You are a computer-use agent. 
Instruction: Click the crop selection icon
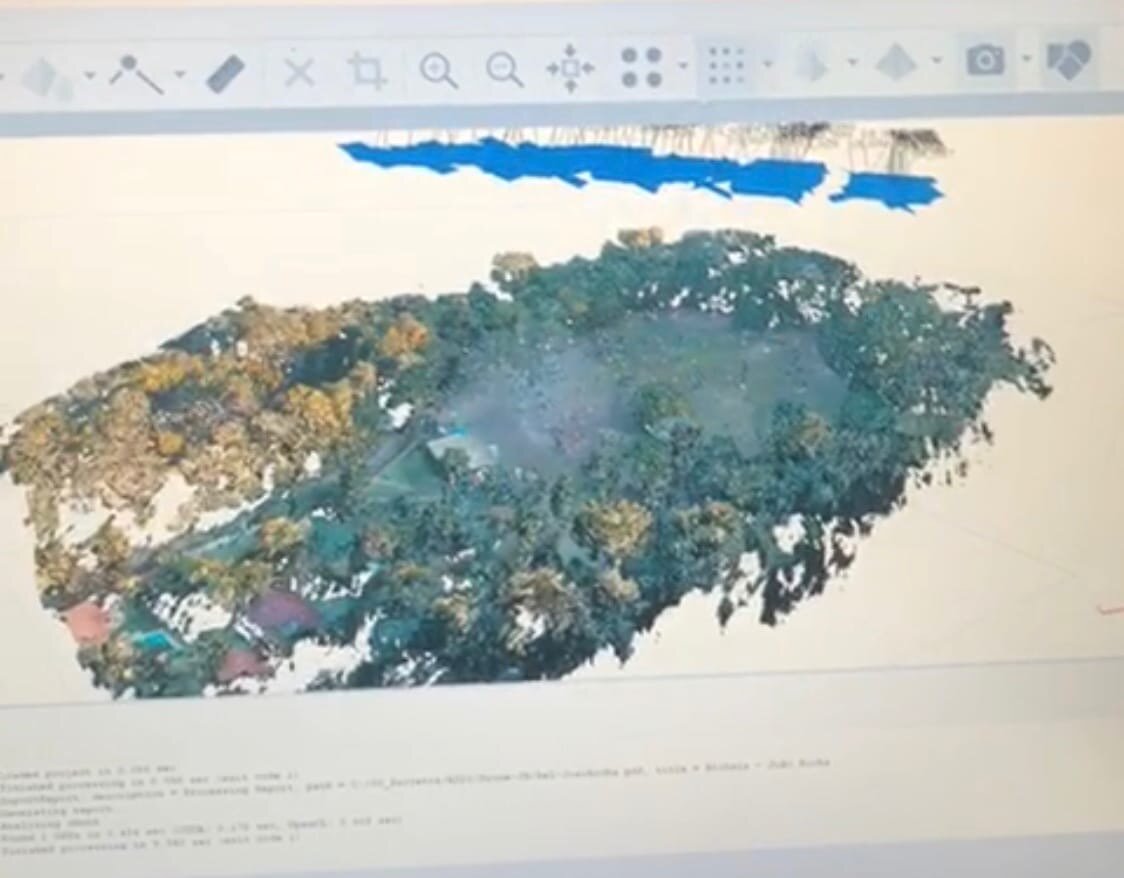(x=368, y=70)
